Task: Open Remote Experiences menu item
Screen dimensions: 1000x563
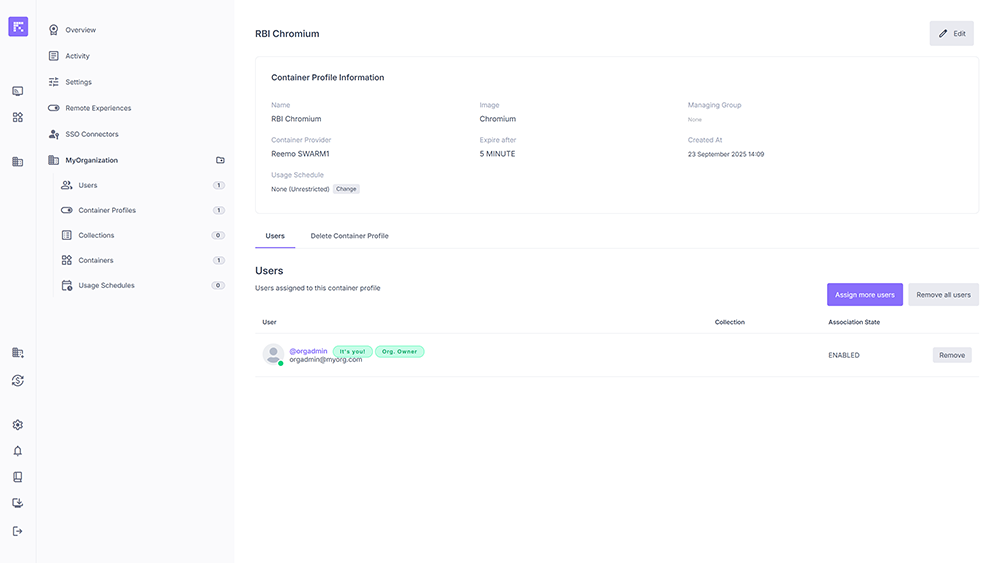Action: 98,108
